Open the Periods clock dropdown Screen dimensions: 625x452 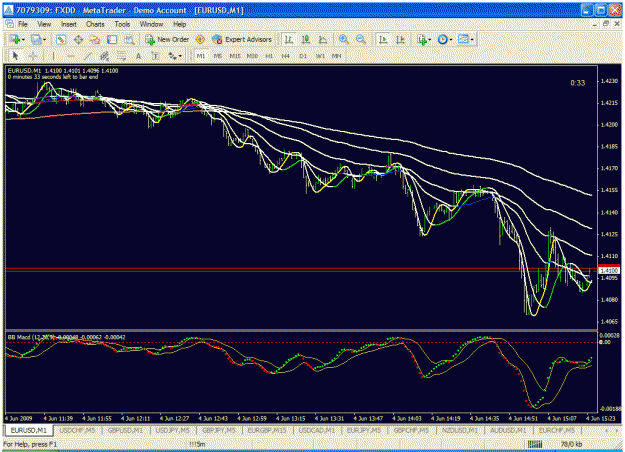445,39
